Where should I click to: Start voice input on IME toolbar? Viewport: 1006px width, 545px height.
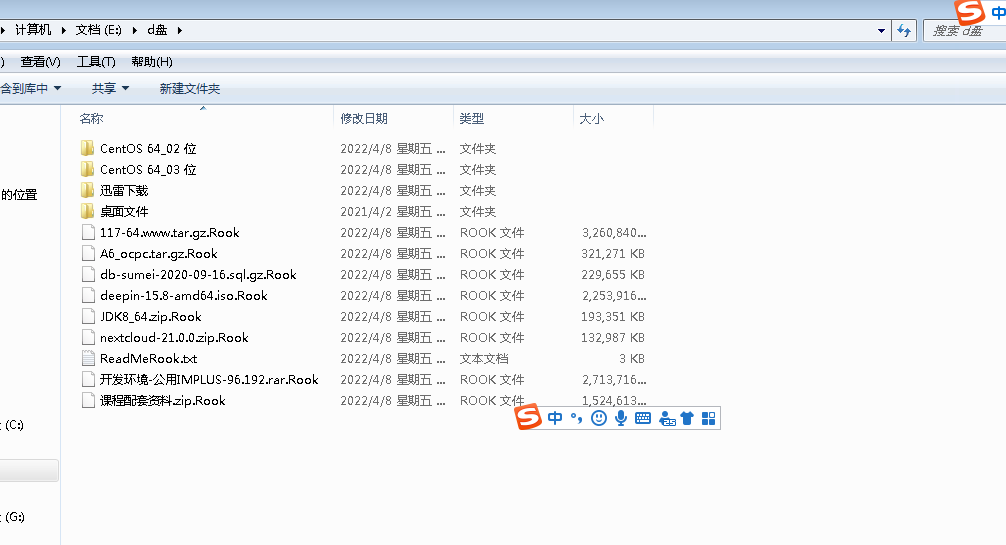tap(620, 419)
